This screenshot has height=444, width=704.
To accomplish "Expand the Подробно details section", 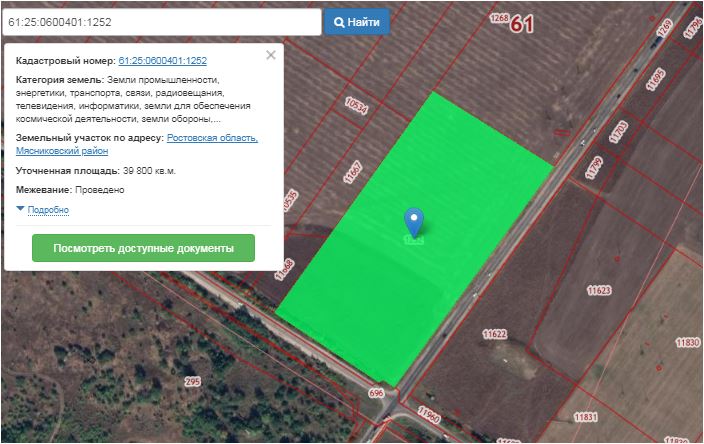I will tap(43, 210).
